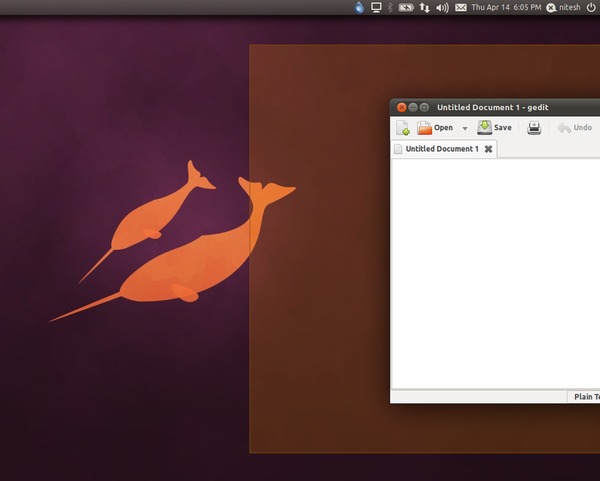600x481 pixels.
Task: Open the network connections indicator
Action: (x=424, y=7)
